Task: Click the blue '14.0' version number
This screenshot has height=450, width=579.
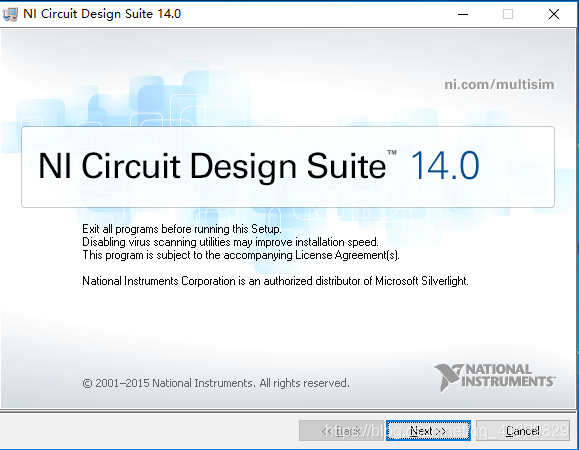Action: pyautogui.click(x=445, y=166)
